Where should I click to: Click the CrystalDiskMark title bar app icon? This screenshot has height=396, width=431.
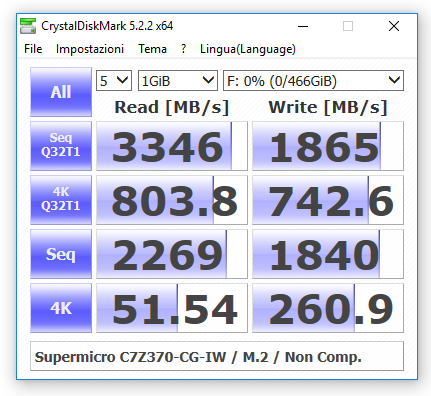pyautogui.click(x=28, y=26)
